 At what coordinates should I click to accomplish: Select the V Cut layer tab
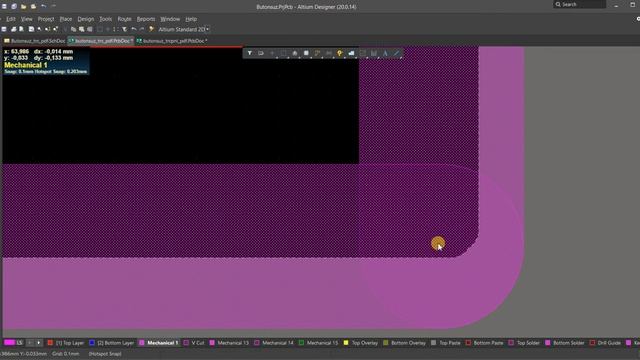coord(194,343)
